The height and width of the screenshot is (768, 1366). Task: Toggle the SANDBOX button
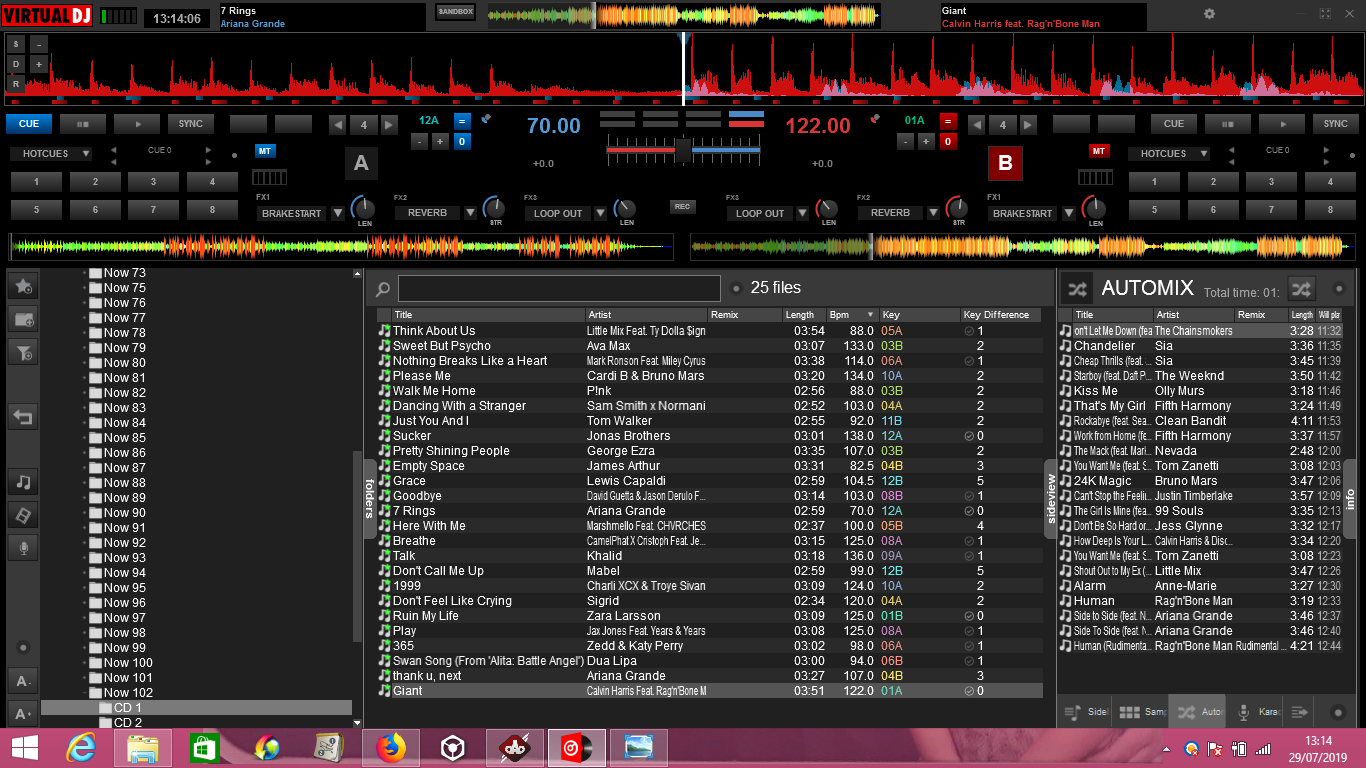455,12
